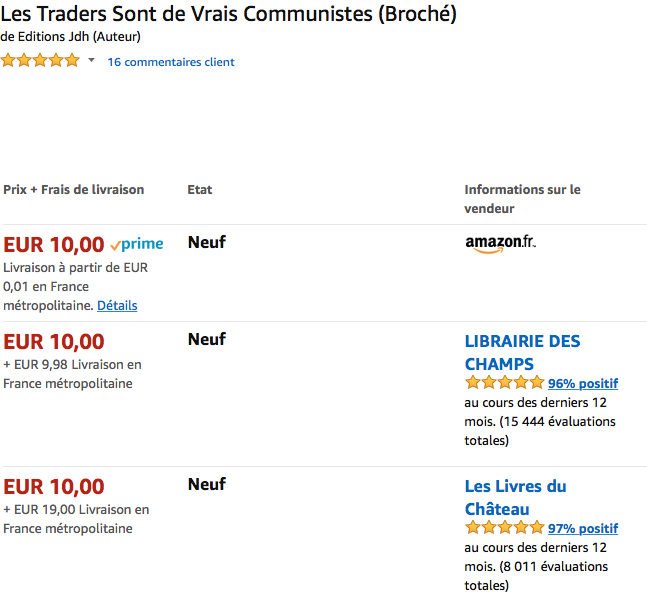The width and height of the screenshot is (647, 596).
Task: Click Les Livres du Château star rating
Action: coord(504,528)
